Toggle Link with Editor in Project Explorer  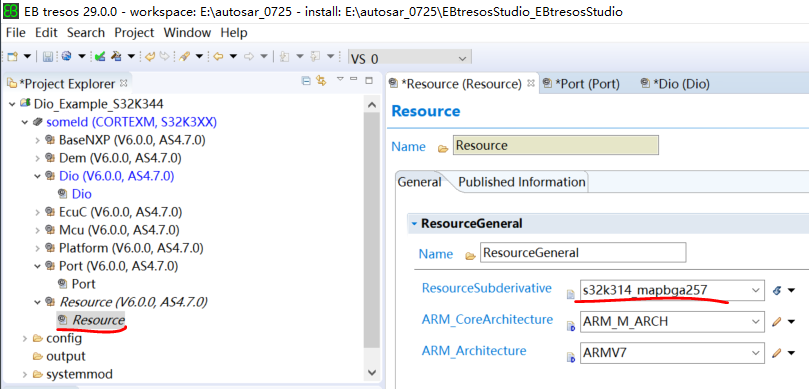(x=321, y=80)
